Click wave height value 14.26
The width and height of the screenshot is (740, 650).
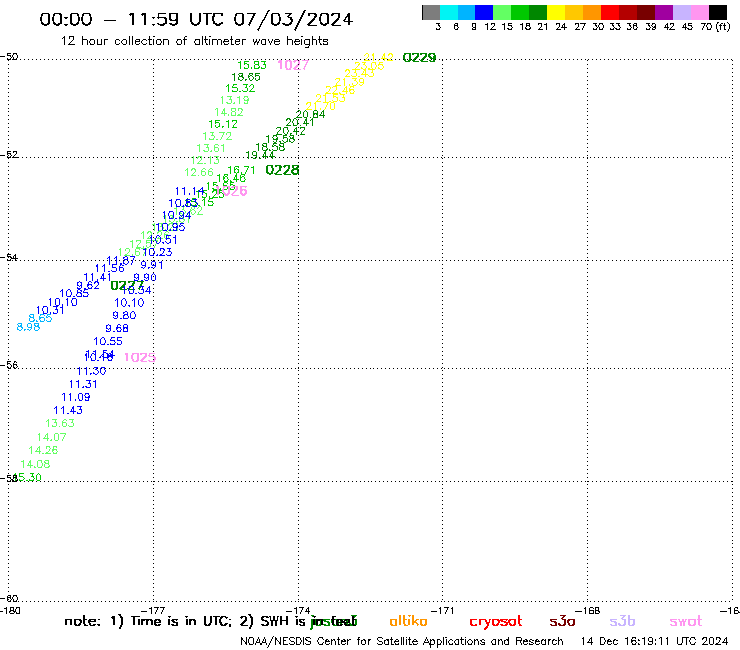(43, 450)
